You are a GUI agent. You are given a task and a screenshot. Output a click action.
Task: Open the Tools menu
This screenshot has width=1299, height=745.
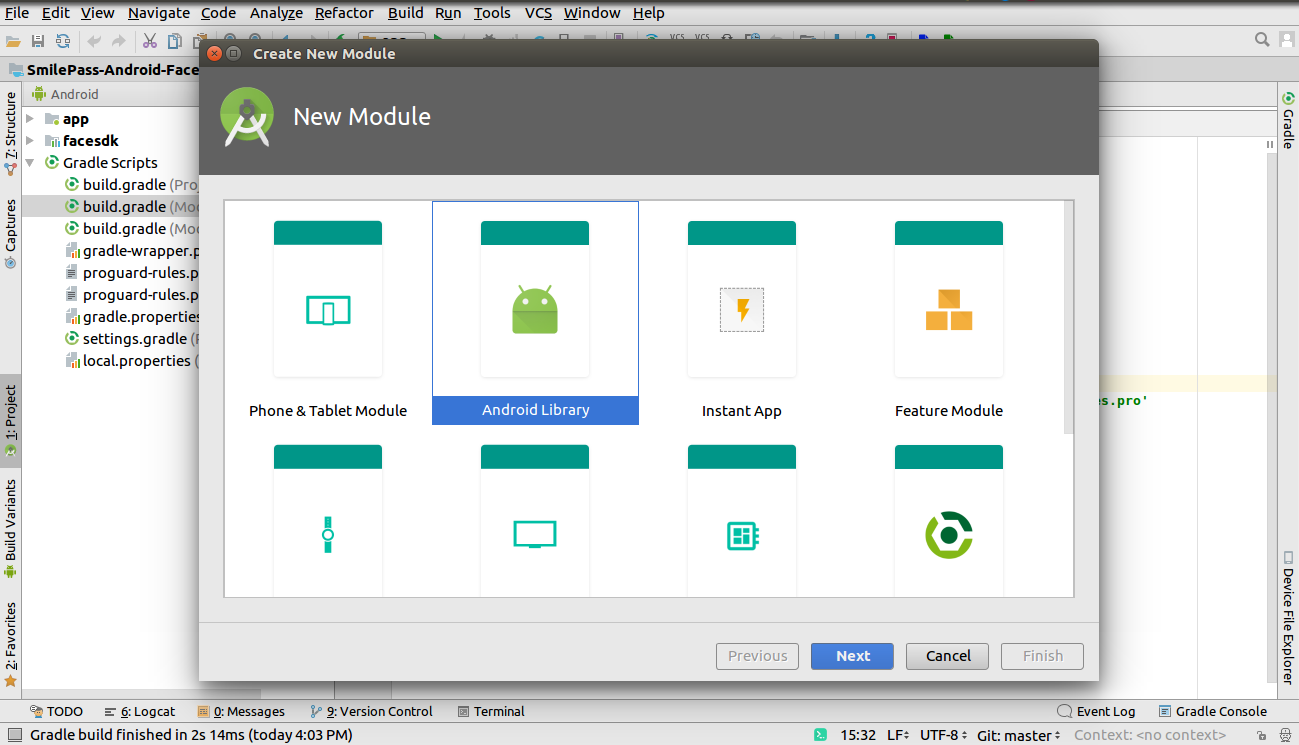point(492,13)
